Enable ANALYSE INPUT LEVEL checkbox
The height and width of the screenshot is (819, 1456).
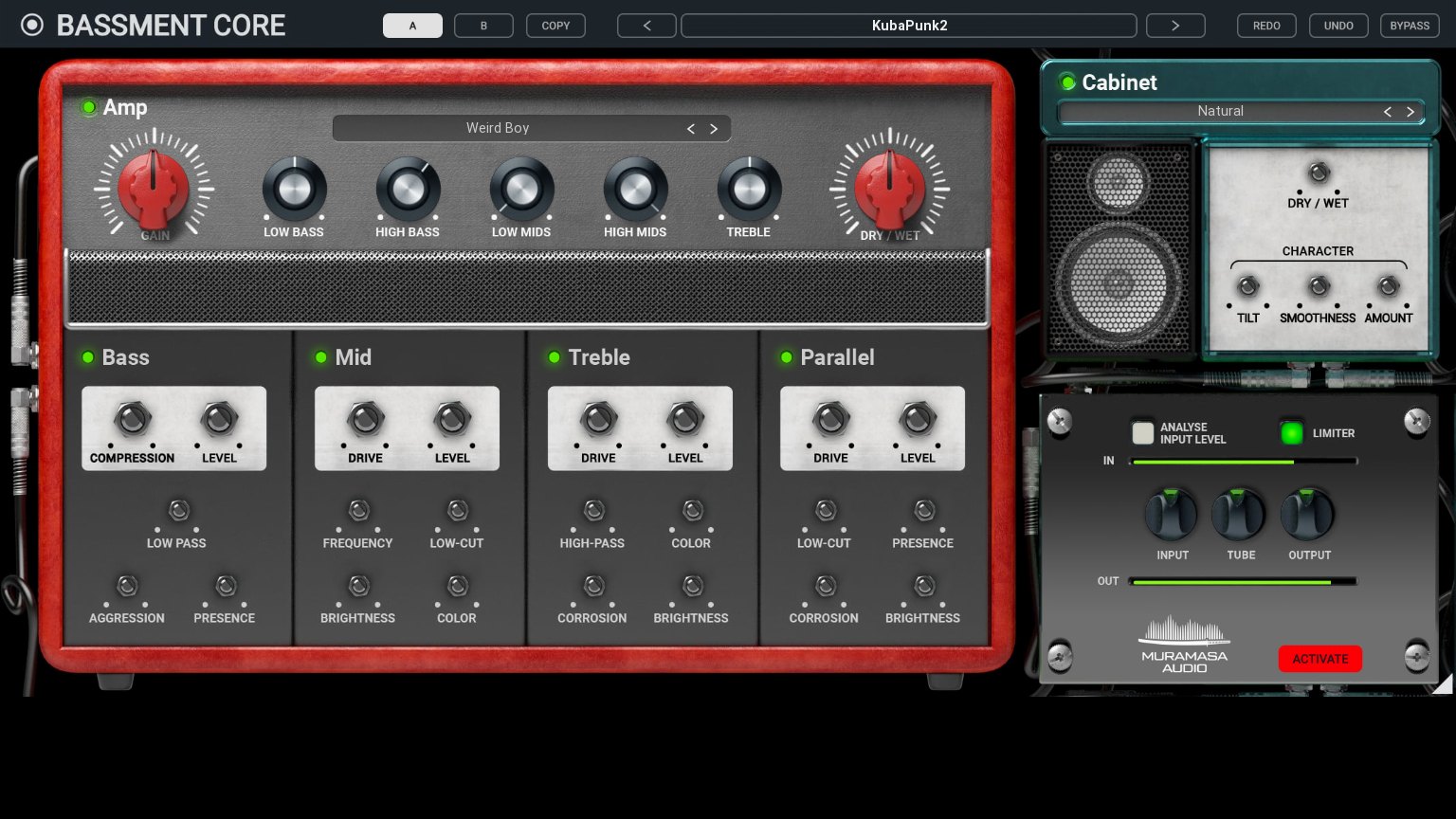[x=1143, y=433]
